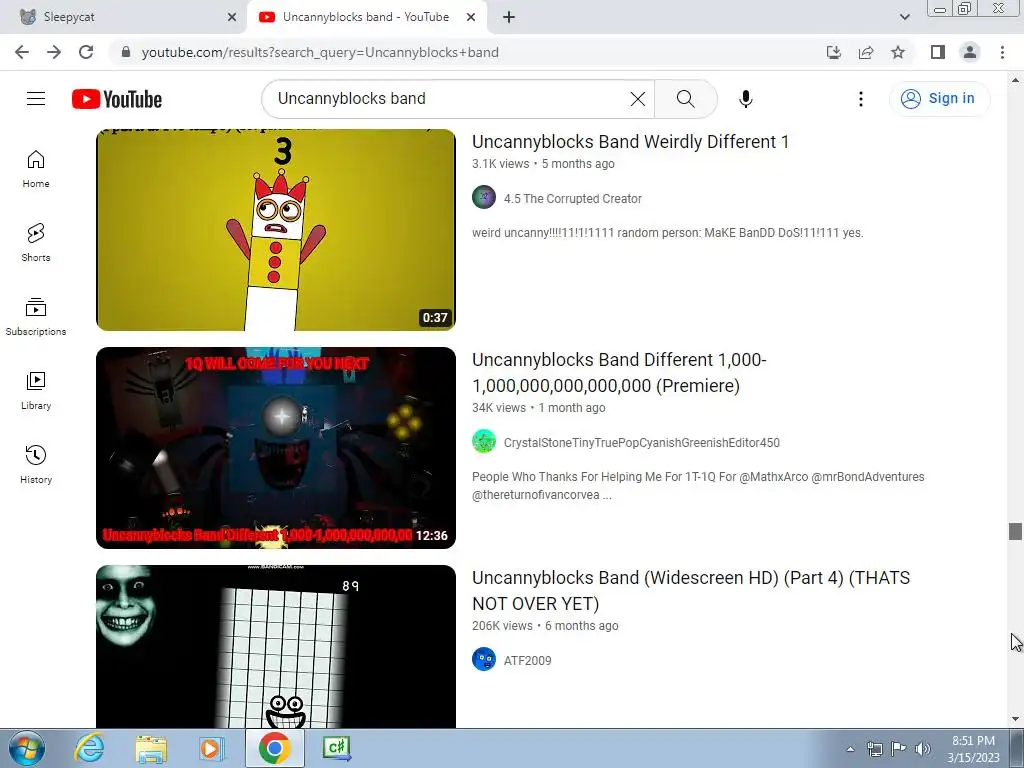The width and height of the screenshot is (1024, 768).
Task: Open Chrome three-dot menu
Action: click(1002, 52)
